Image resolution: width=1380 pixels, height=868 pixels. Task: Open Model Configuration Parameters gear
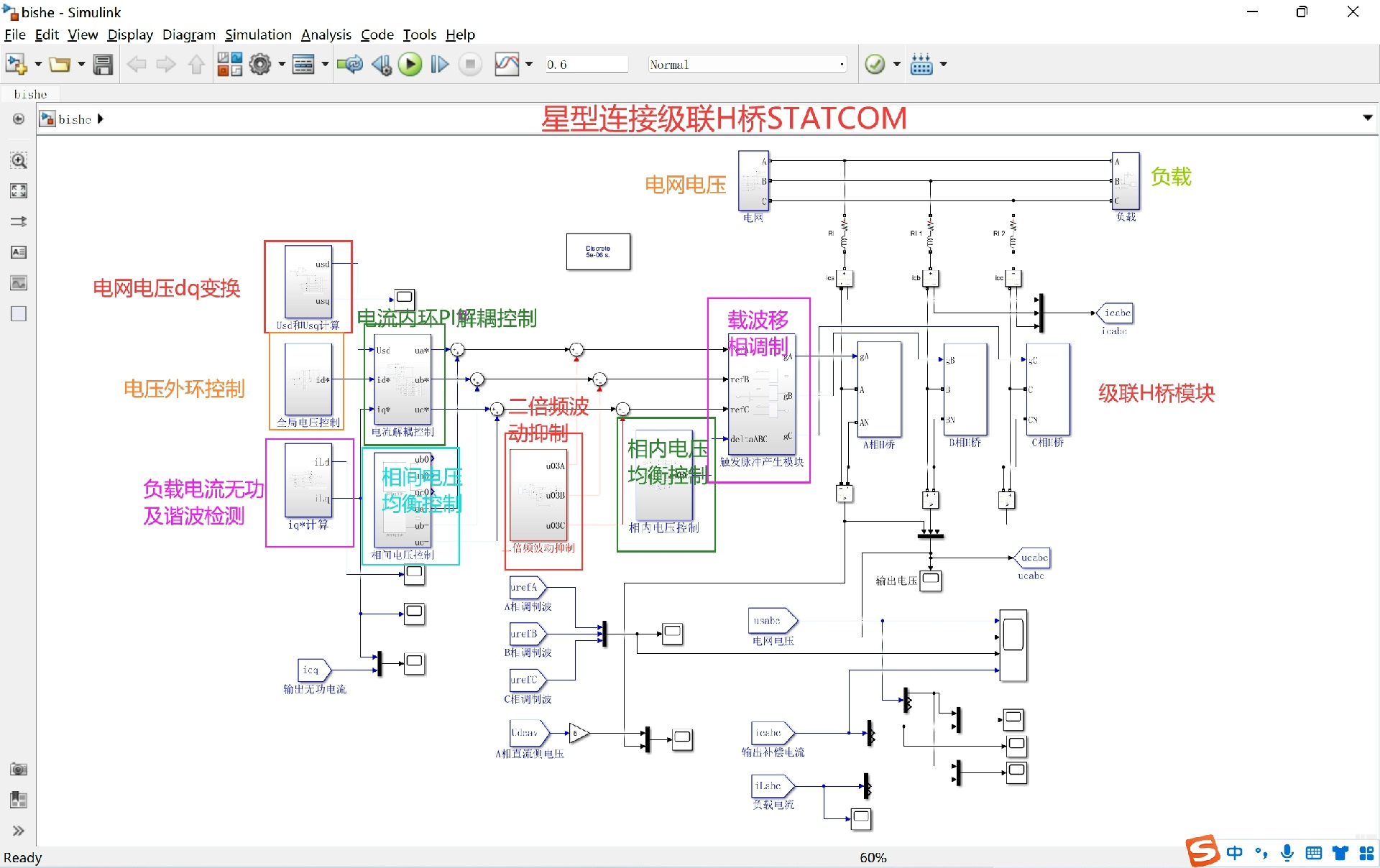(x=260, y=65)
